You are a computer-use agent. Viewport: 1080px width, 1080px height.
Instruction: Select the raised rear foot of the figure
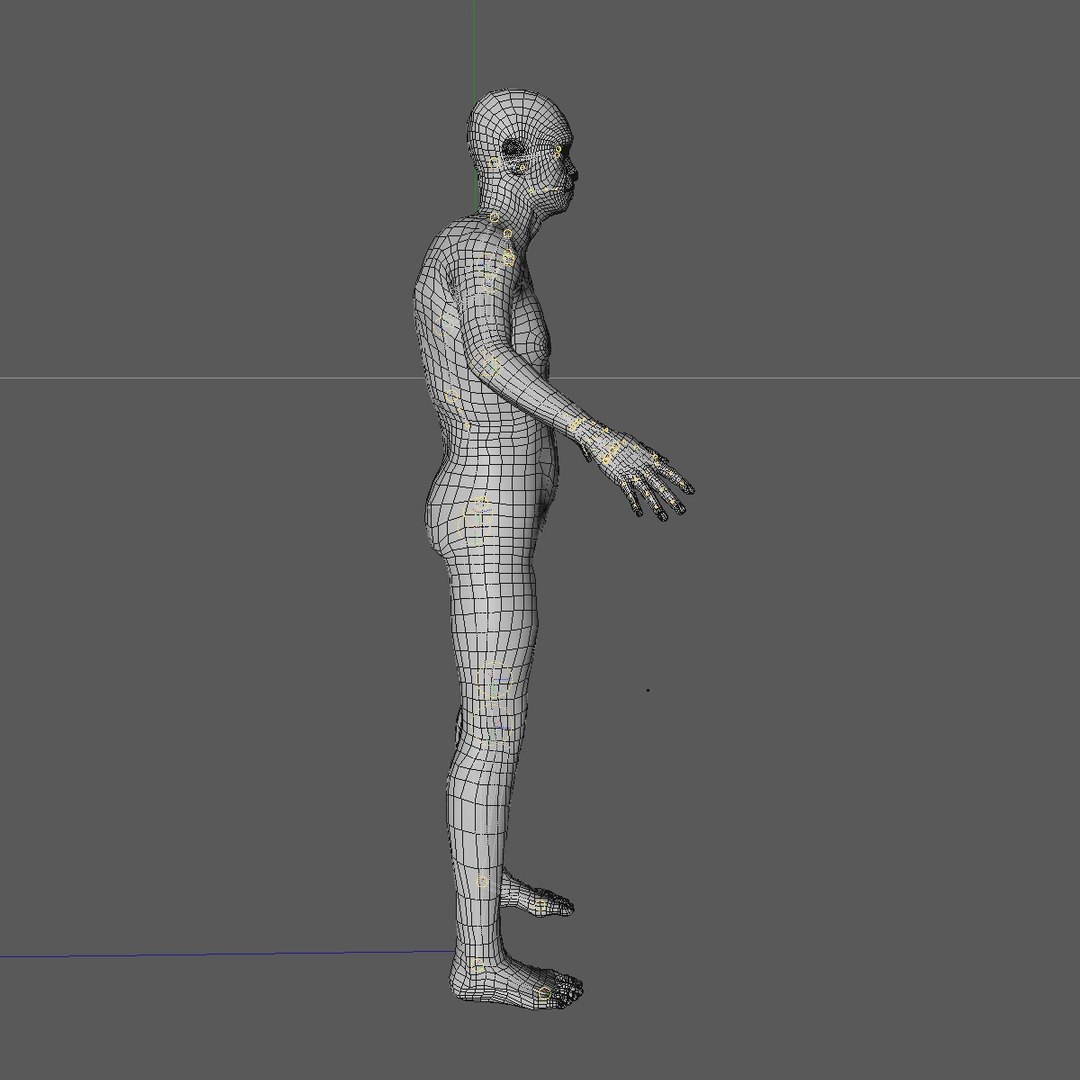536,896
